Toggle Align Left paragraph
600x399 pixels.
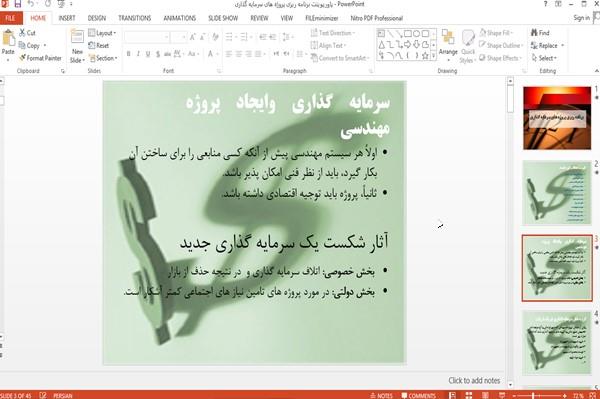click(229, 54)
